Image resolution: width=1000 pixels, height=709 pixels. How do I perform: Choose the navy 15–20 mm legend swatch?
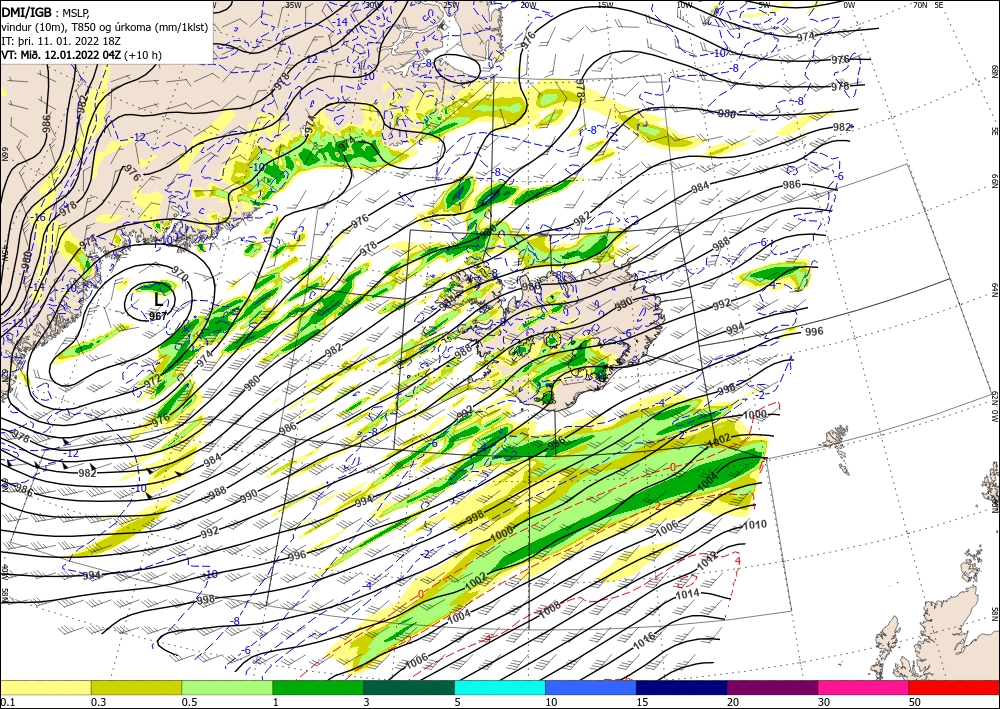point(682,687)
